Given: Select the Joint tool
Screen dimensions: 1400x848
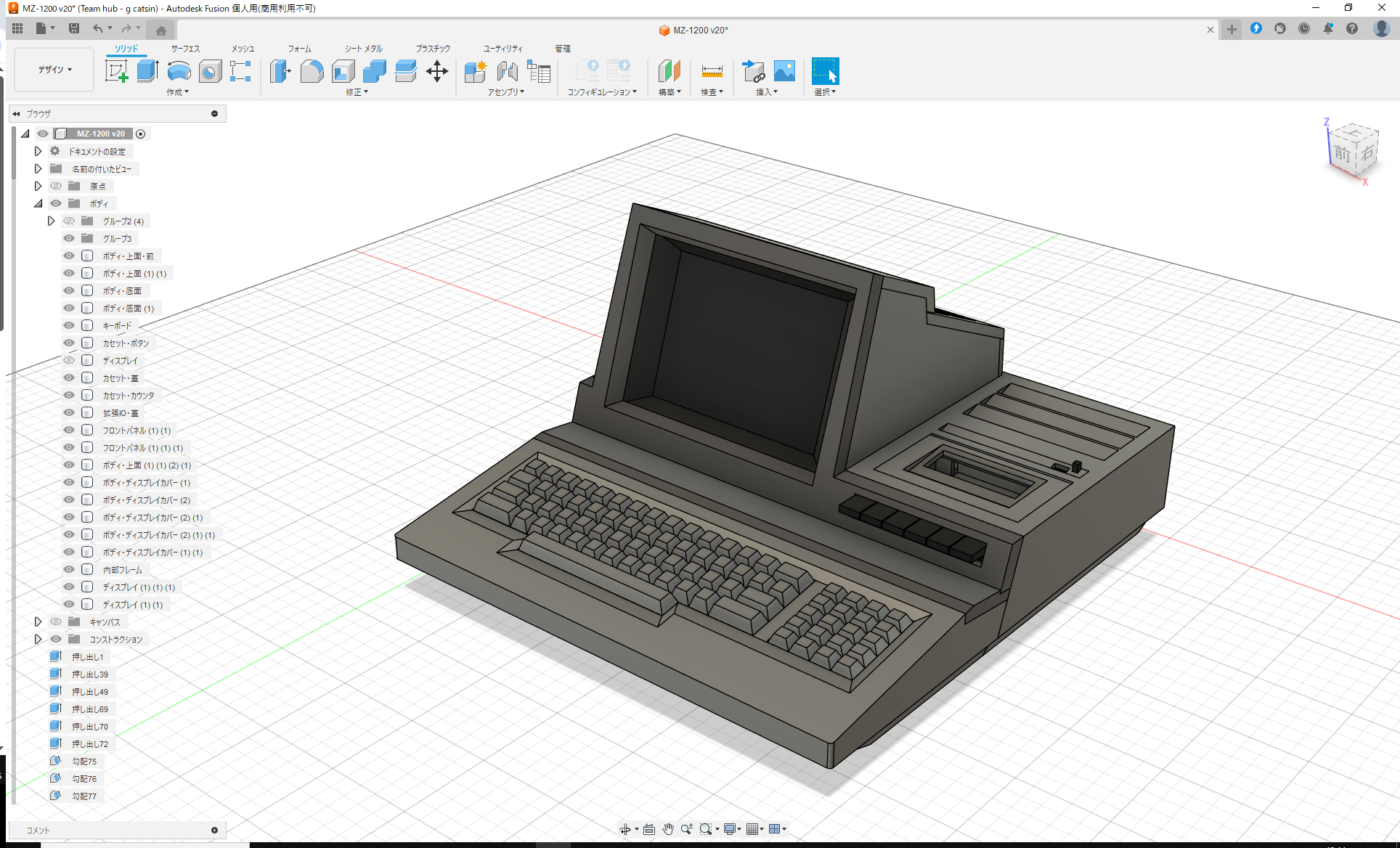Looking at the screenshot, I should [x=507, y=71].
